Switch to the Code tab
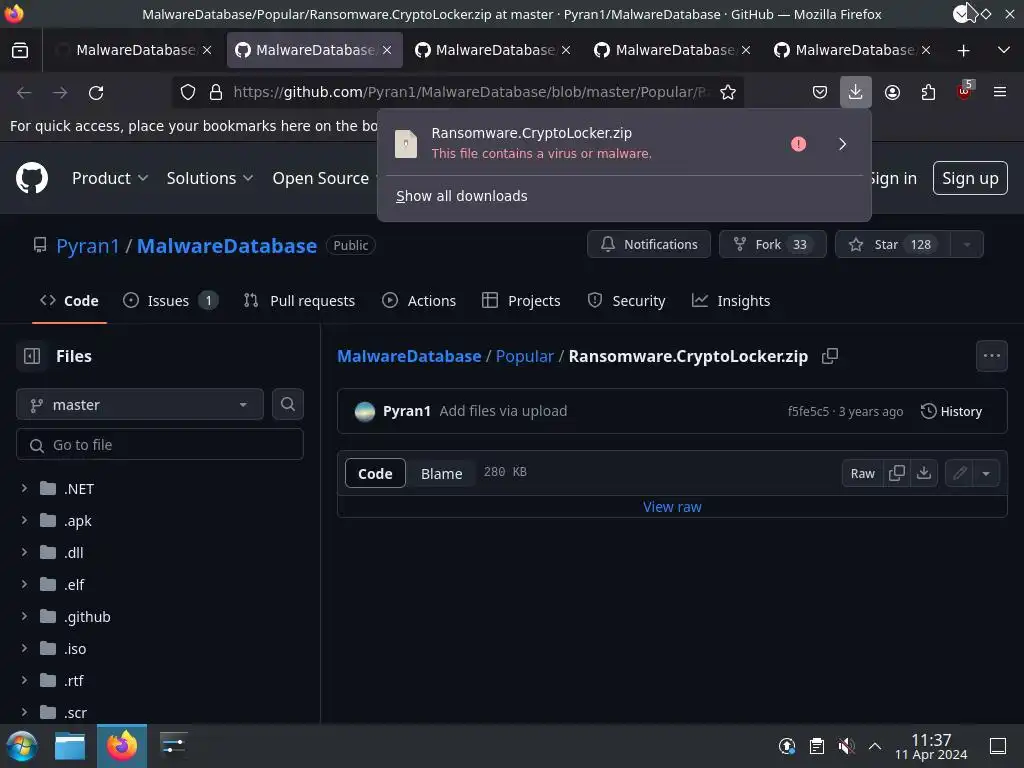 (69, 300)
